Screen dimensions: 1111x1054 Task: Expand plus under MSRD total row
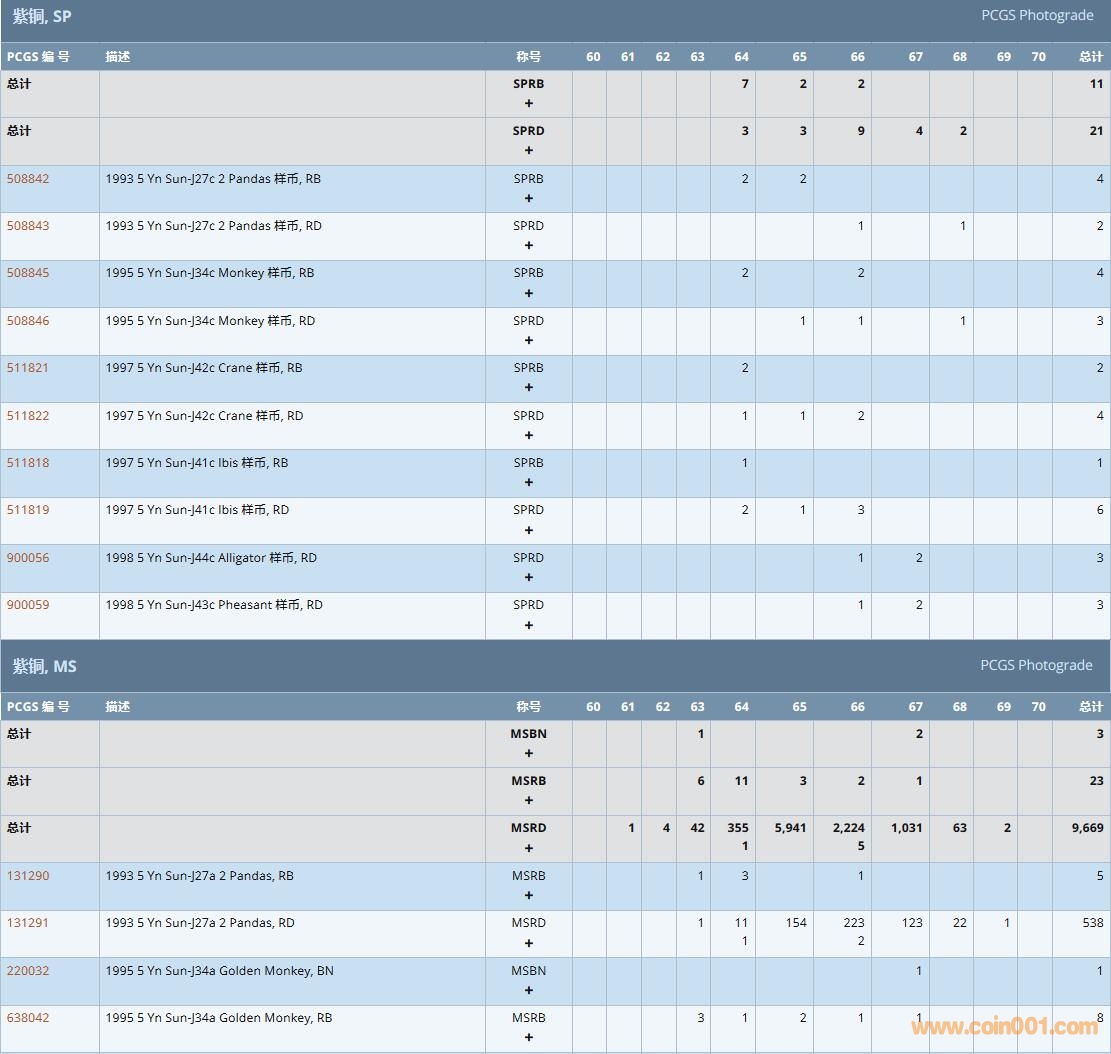[529, 848]
